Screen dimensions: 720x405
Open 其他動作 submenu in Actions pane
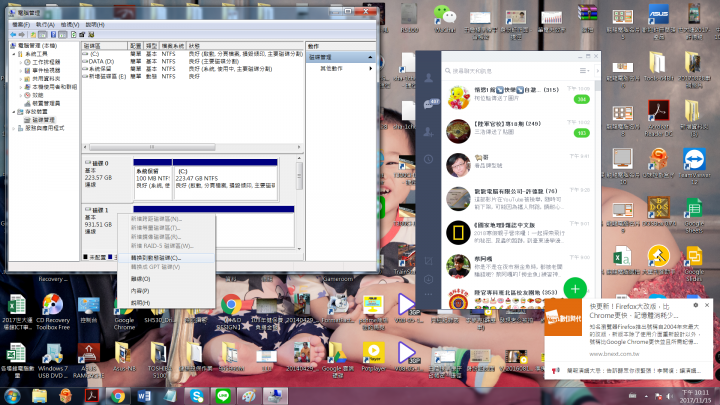(341, 68)
